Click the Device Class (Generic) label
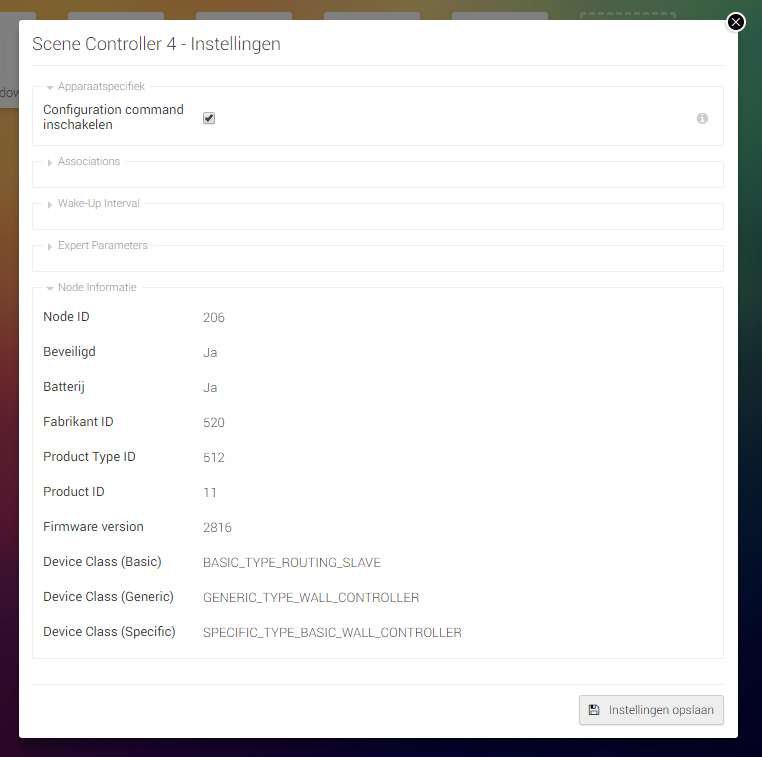Screen dimensions: 762x757 108,596
